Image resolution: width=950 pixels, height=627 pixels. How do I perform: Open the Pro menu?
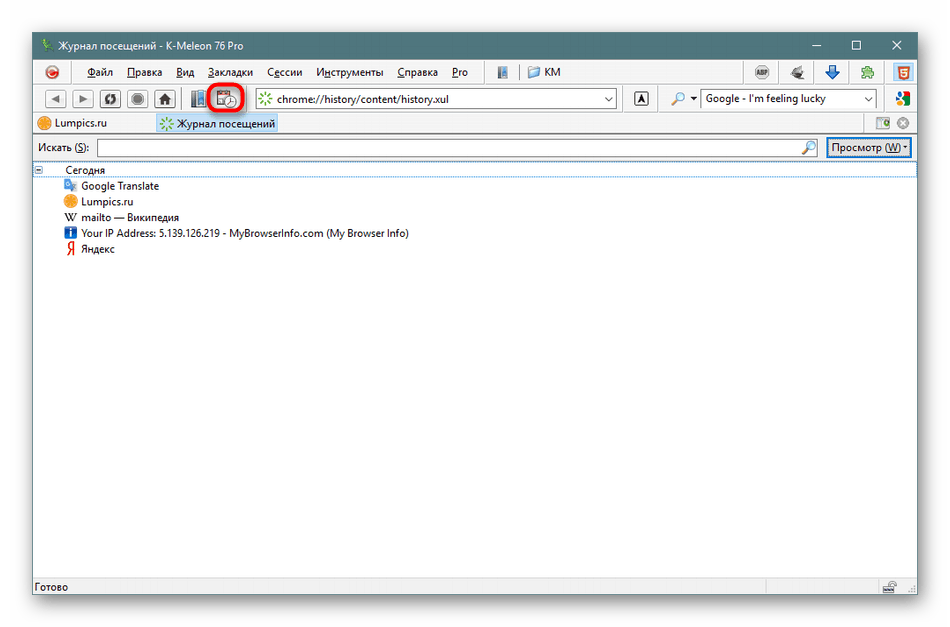click(460, 73)
